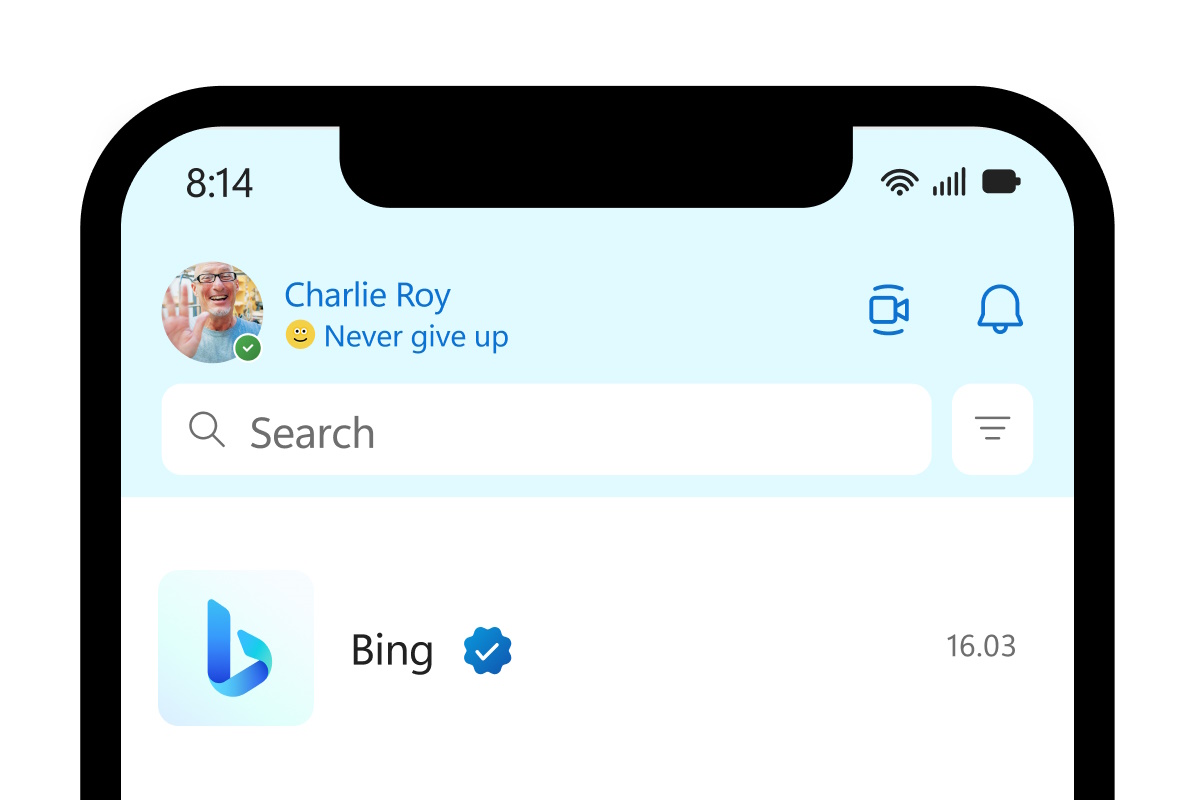Open Charlie Roy's profile menu via avatar
The image size is (1200, 800).
212,312
